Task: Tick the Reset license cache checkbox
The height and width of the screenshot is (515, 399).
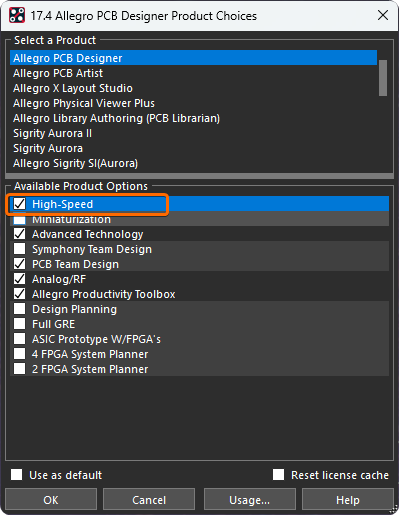Action: pyautogui.click(x=279, y=475)
